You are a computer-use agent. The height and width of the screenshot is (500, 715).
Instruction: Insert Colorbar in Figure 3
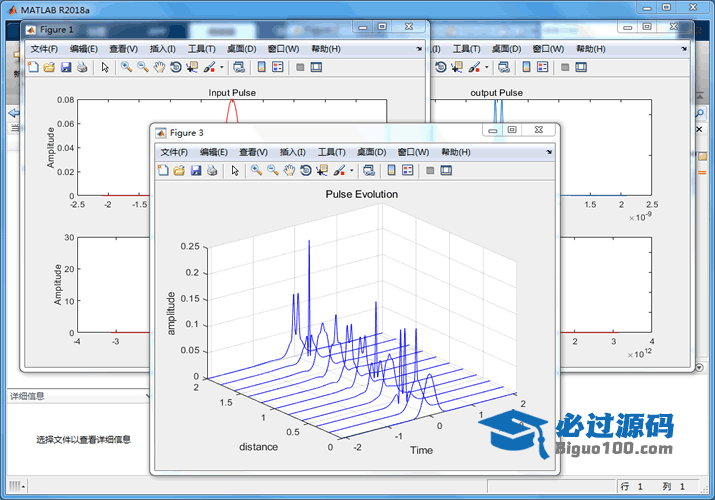point(391,170)
